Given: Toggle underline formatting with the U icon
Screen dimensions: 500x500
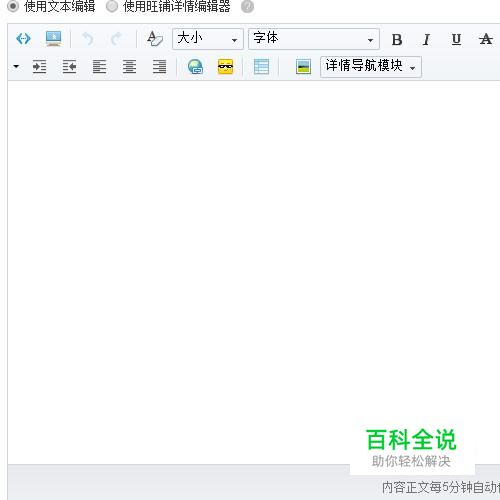Looking at the screenshot, I should pos(456,40).
